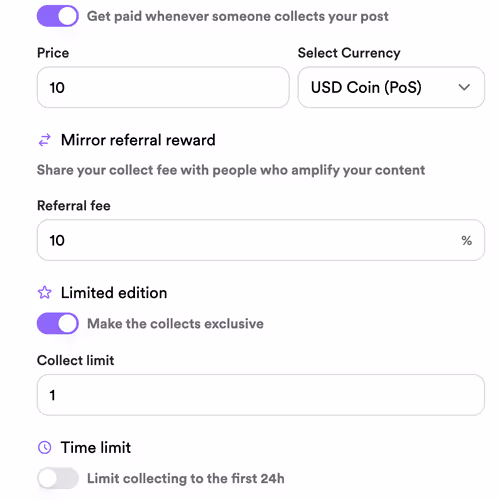Turn off the get paid on collect toggle

[x=58, y=16]
